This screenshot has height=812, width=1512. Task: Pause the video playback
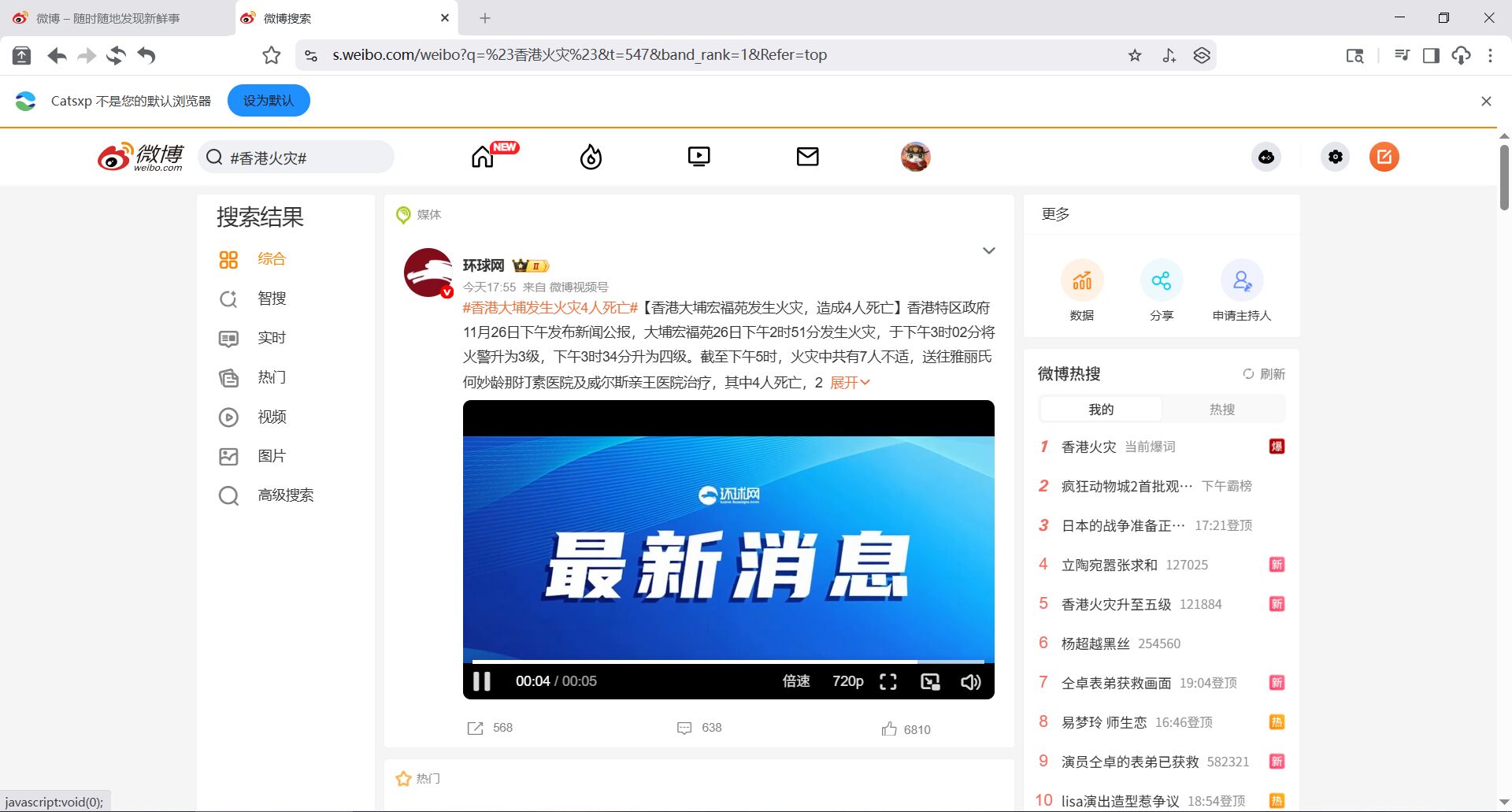pyautogui.click(x=482, y=681)
